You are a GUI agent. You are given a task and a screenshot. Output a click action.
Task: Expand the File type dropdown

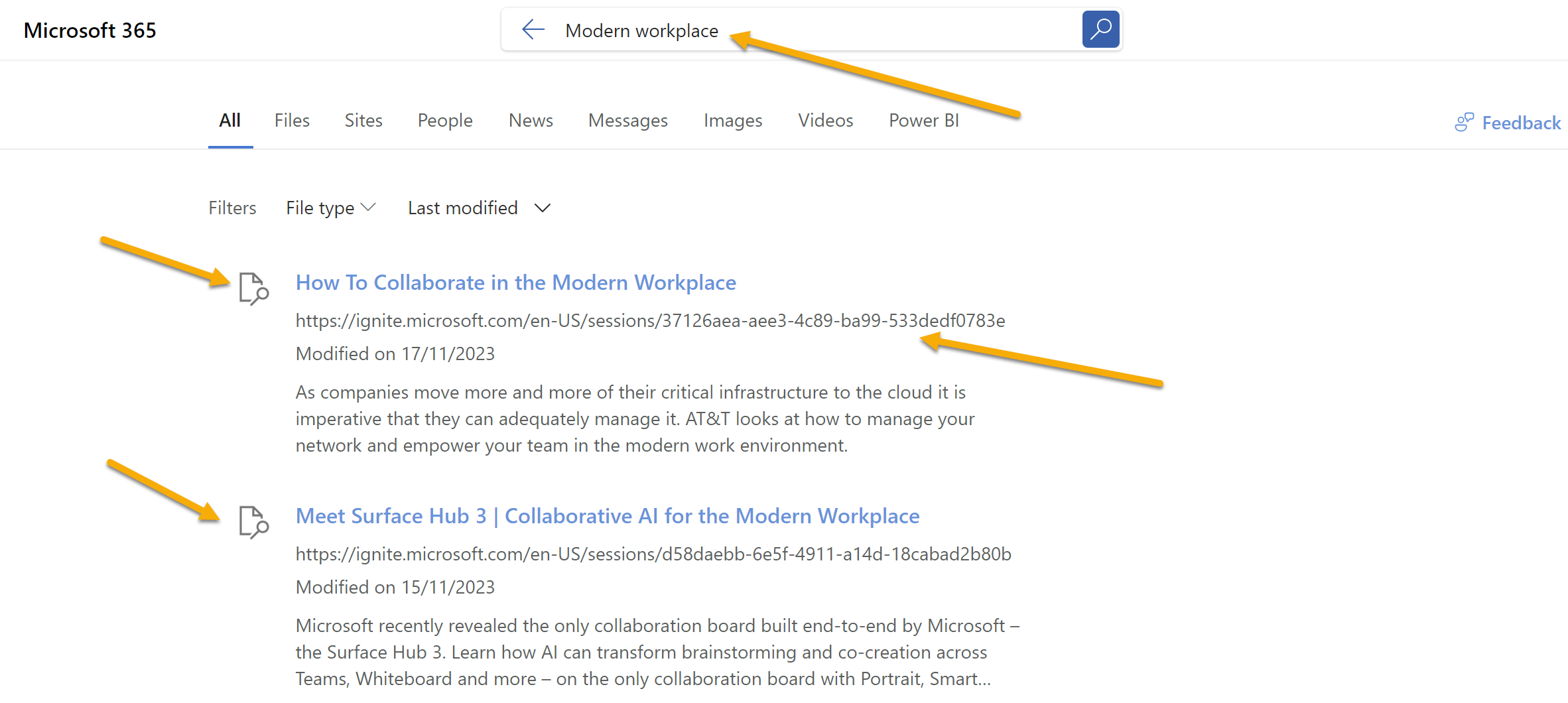click(x=330, y=208)
